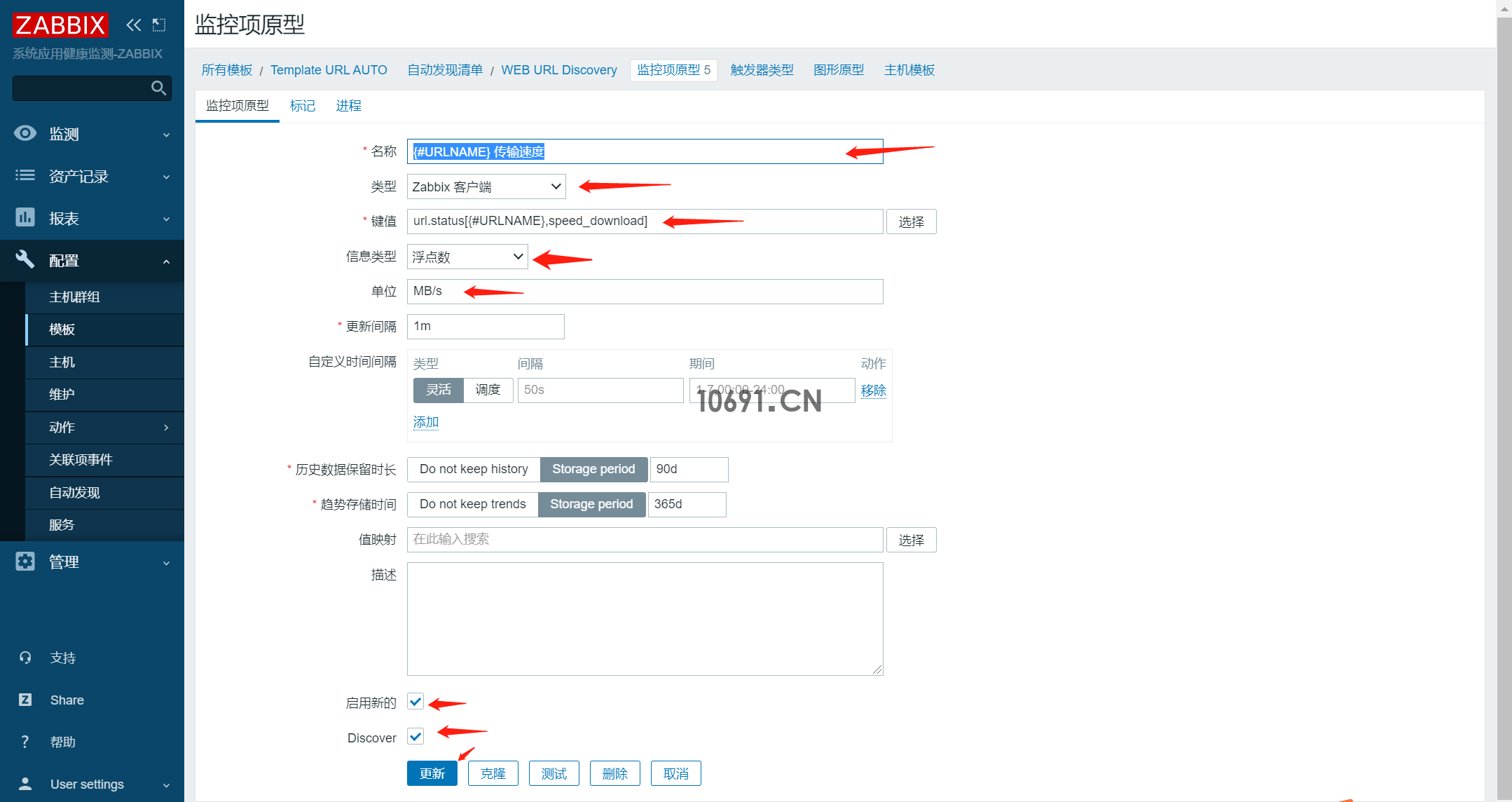Screen dimensions: 1512x802
Task: Click the 键值 input field
Action: [646, 221]
